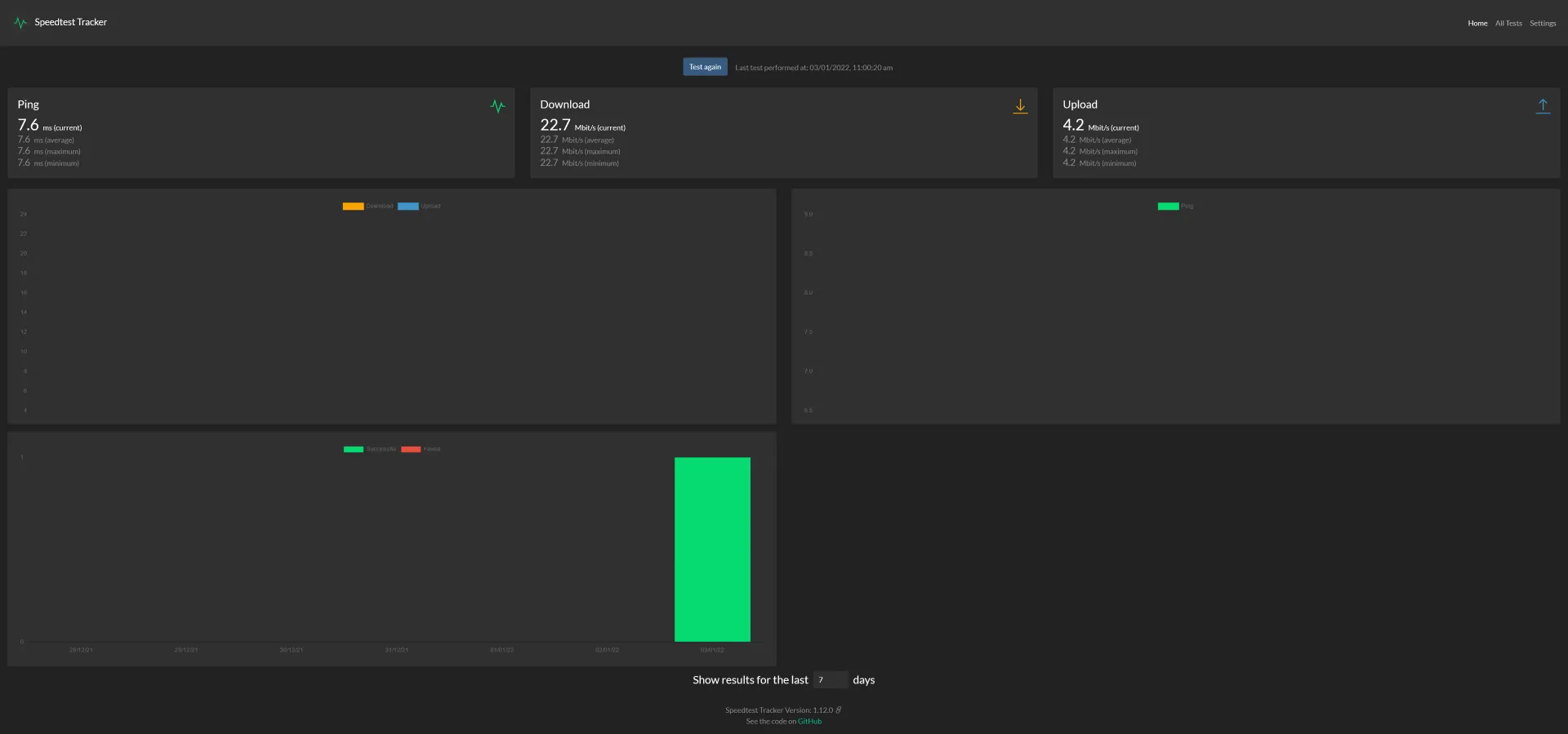This screenshot has height=734, width=1568.
Task: Click the 4.2 Mbit/s (current) upload value
Action: (x=1101, y=126)
